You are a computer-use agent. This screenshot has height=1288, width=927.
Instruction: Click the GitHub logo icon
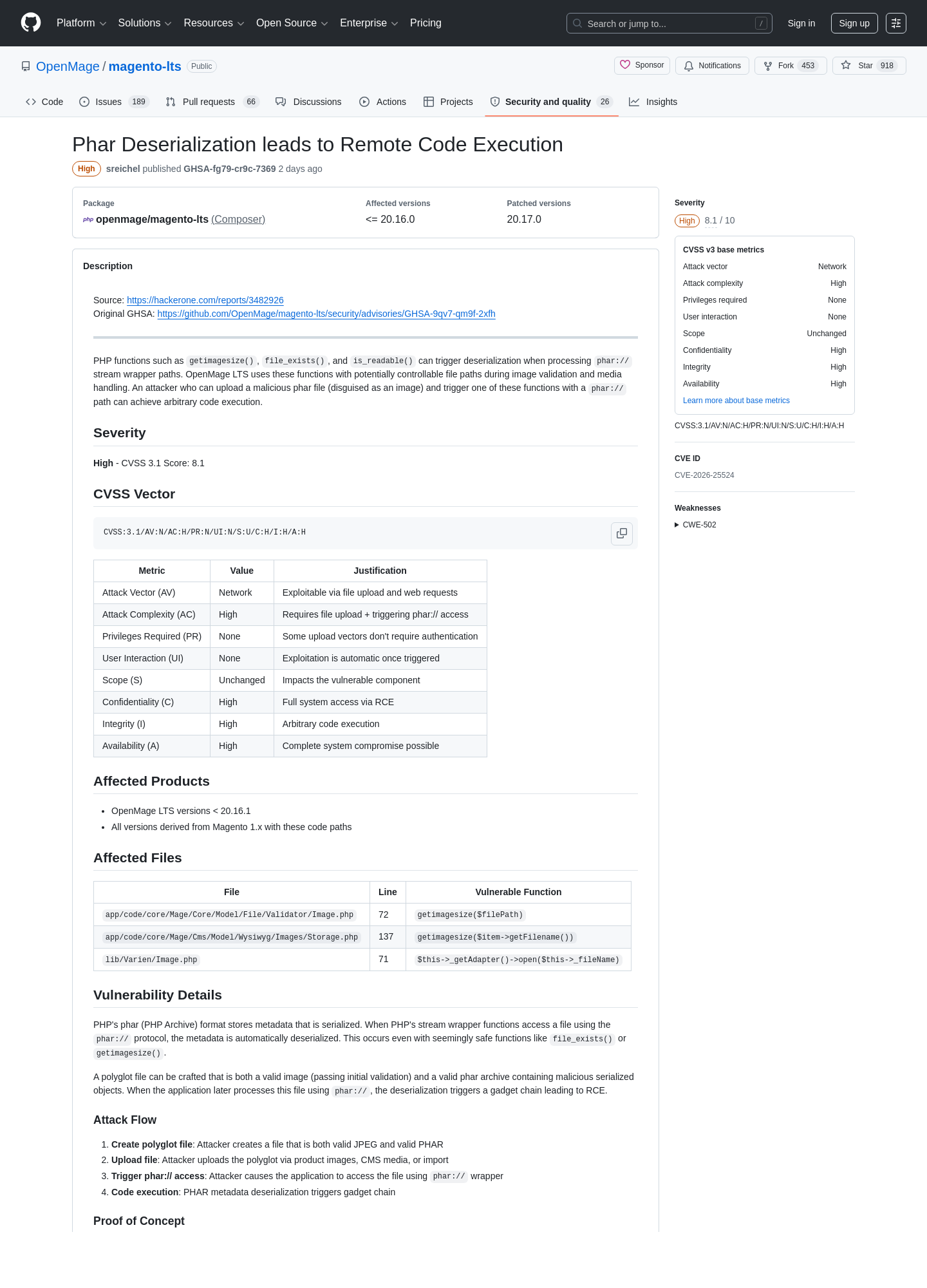pos(31,23)
